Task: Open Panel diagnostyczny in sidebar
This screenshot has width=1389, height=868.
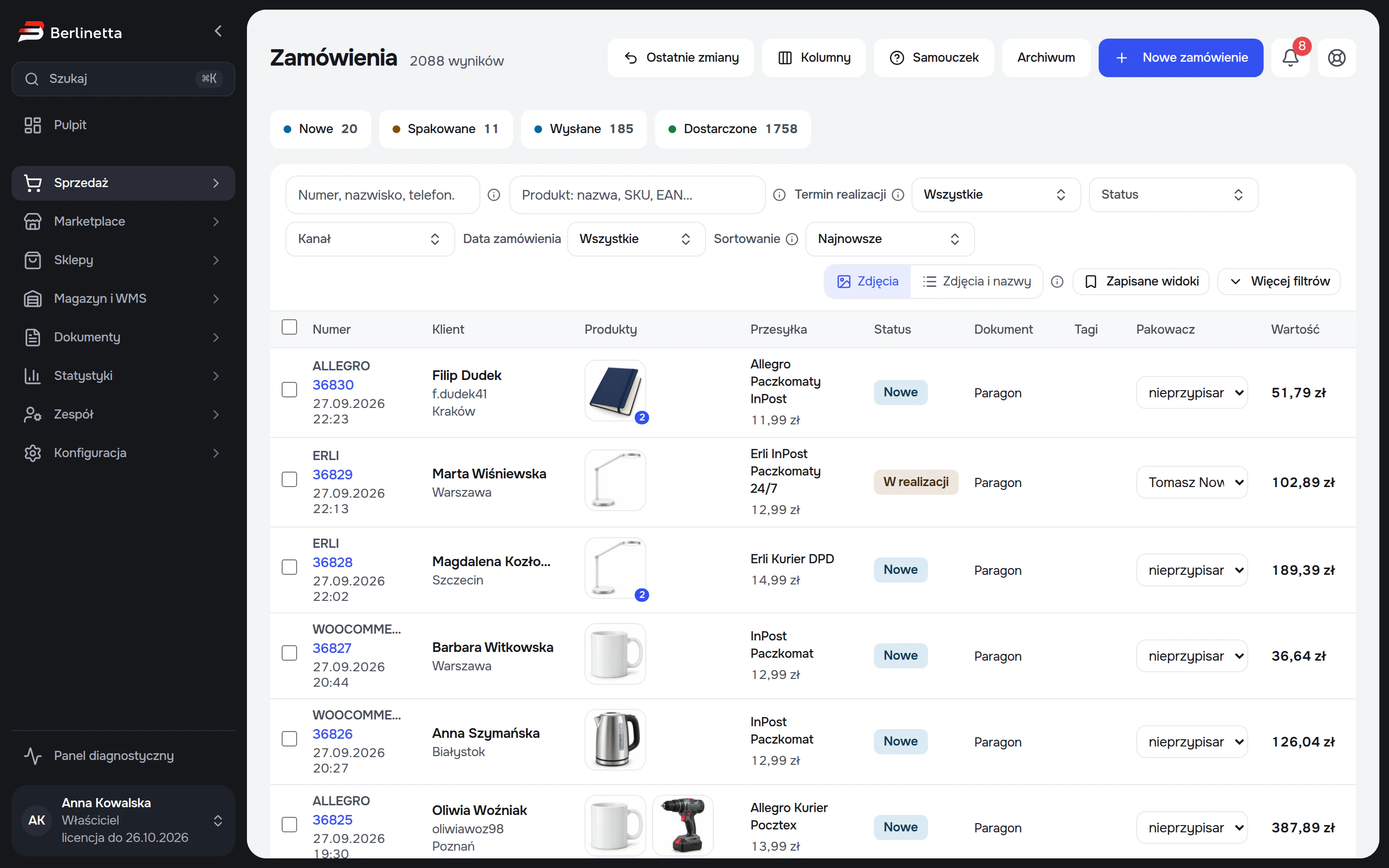Action: click(123, 756)
